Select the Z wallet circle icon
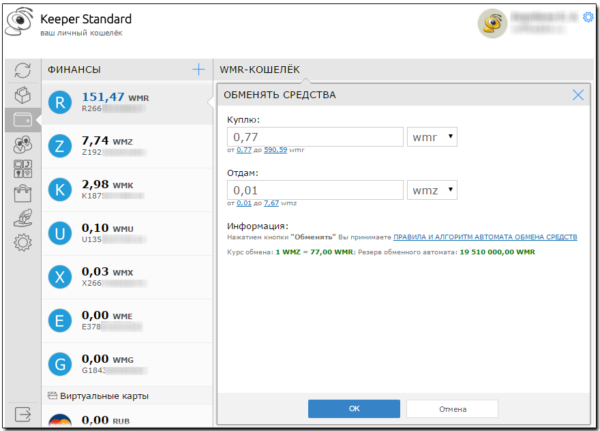600x431 pixels. tap(60, 146)
